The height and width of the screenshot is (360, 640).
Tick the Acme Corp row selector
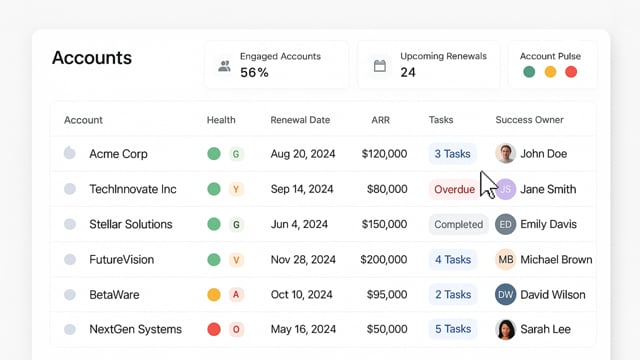70,153
